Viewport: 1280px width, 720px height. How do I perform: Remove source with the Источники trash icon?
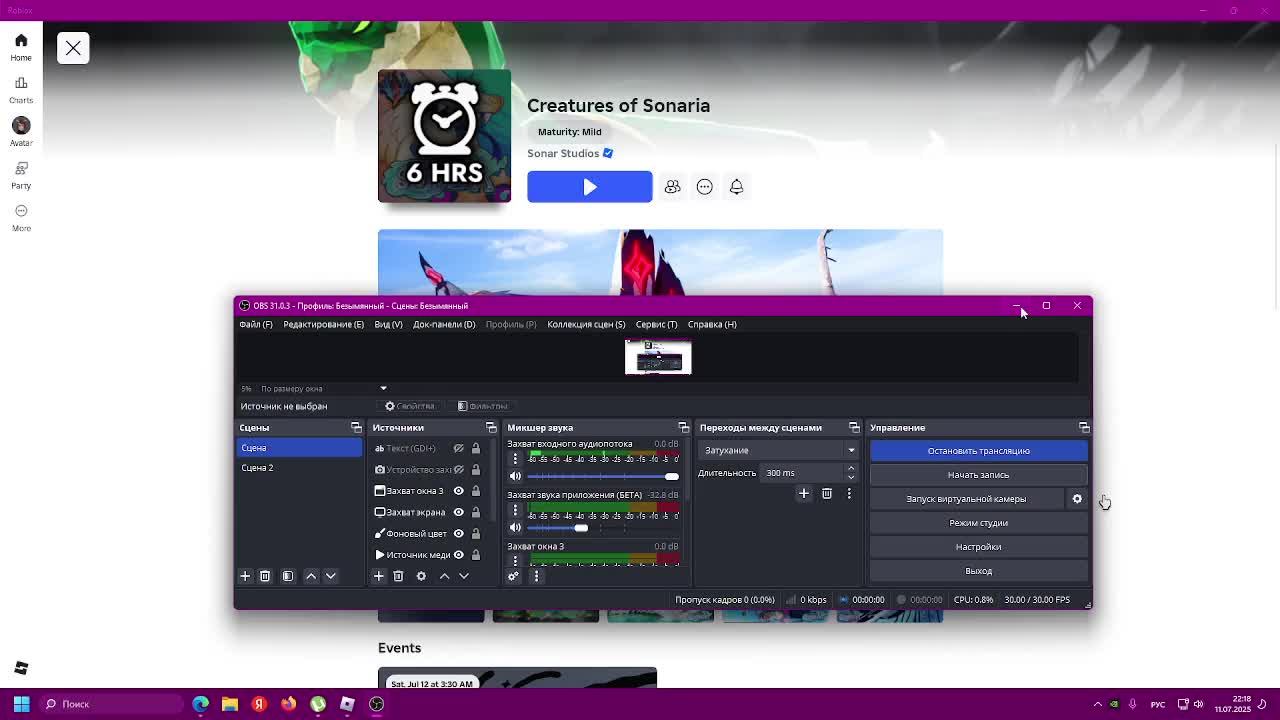click(x=398, y=576)
